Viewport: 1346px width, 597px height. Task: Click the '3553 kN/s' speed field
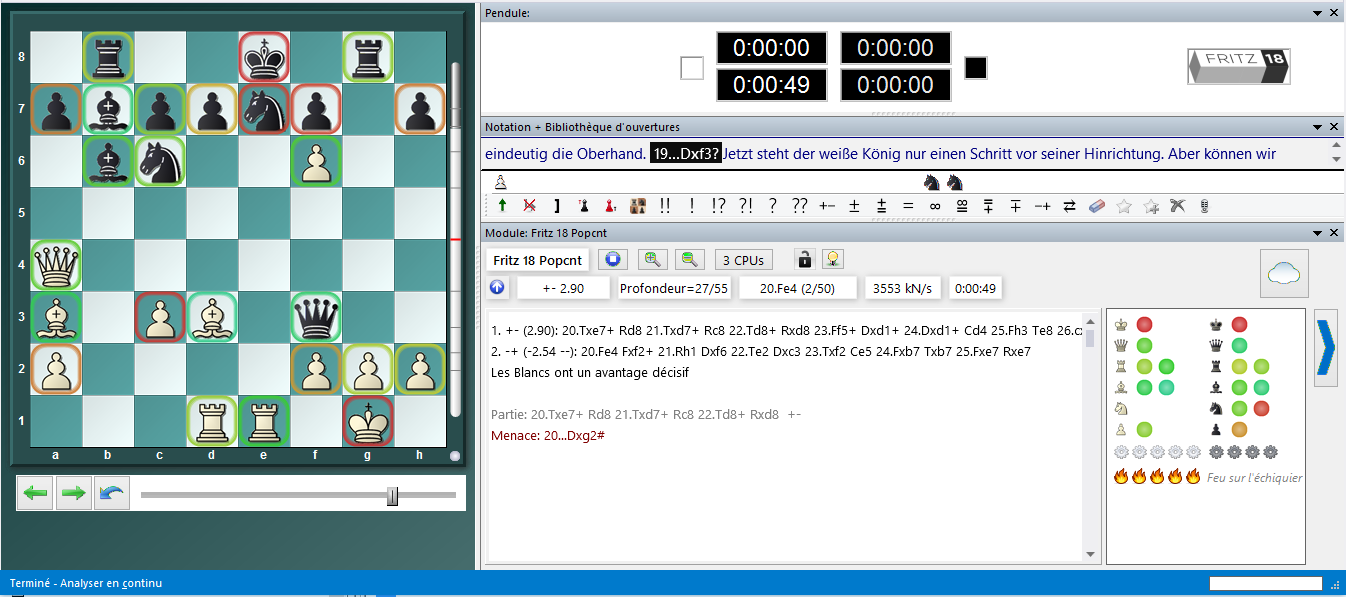902,288
